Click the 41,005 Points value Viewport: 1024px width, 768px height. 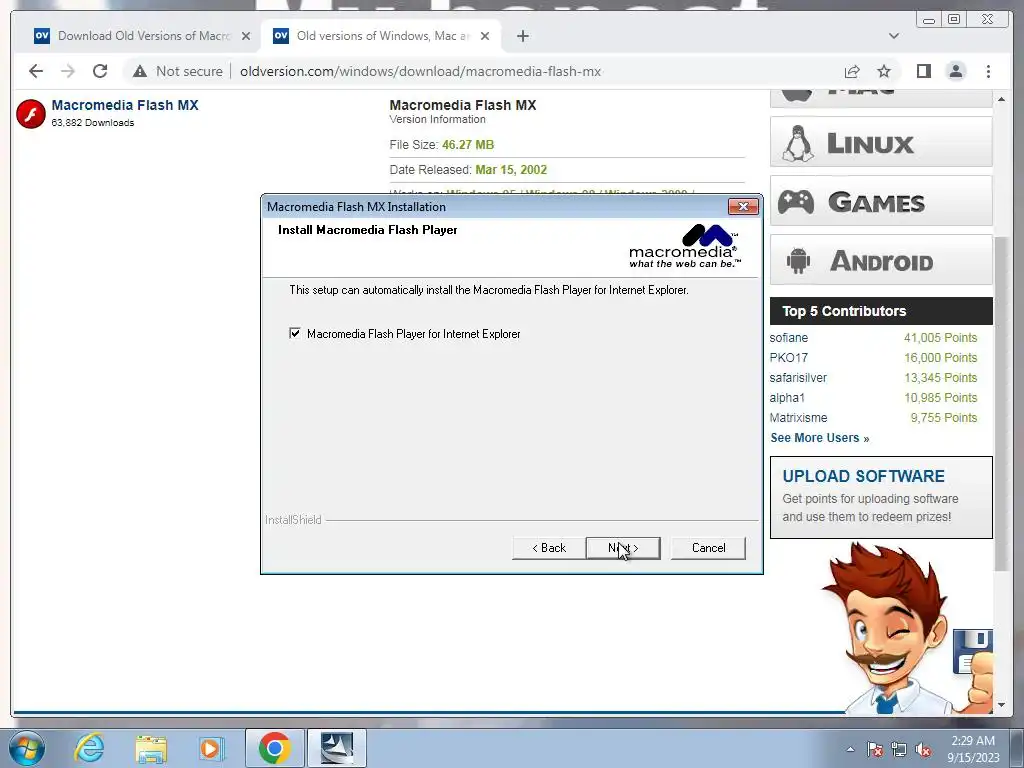pos(940,338)
